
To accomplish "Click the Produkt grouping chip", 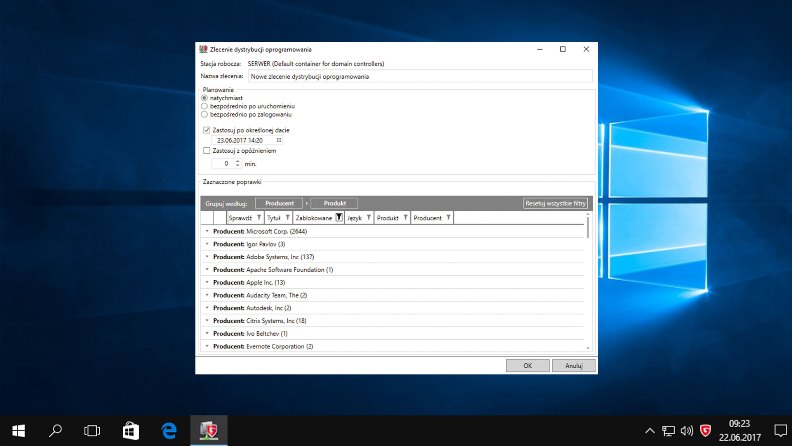I will click(334, 203).
